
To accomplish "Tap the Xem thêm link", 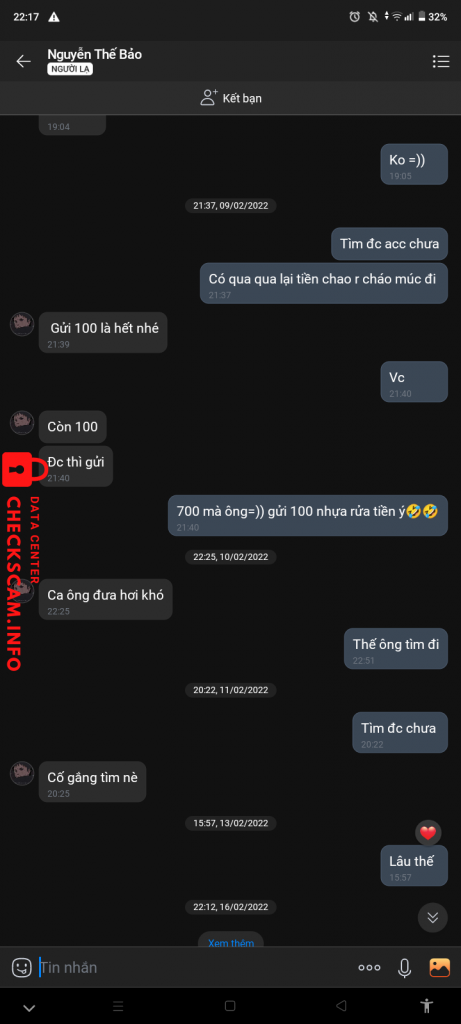I will click(230, 942).
